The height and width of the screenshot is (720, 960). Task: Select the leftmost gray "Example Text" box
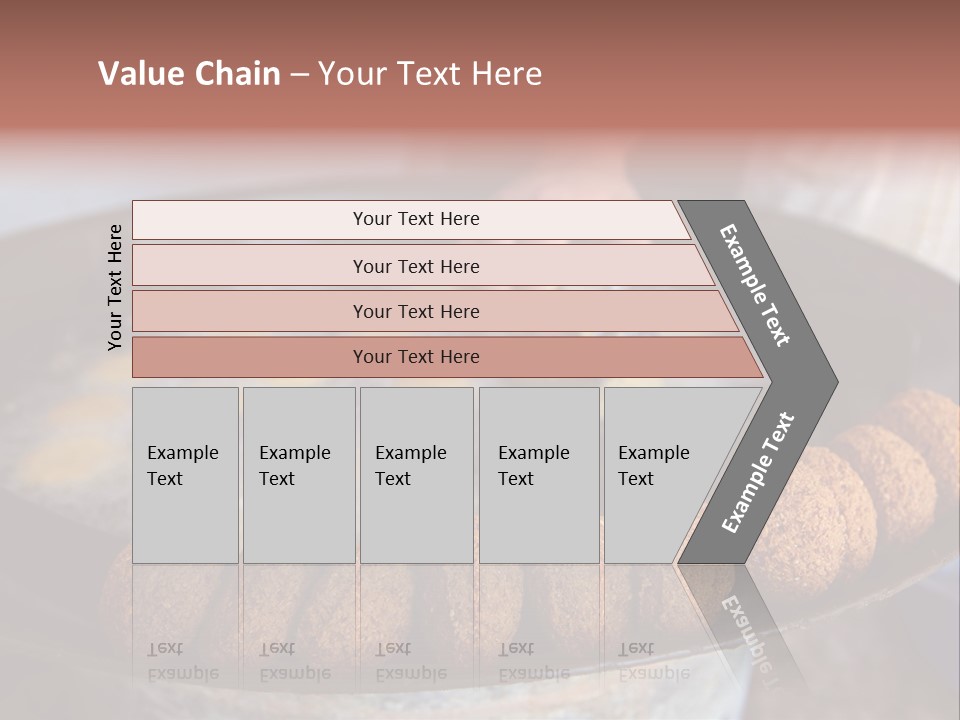(185, 475)
